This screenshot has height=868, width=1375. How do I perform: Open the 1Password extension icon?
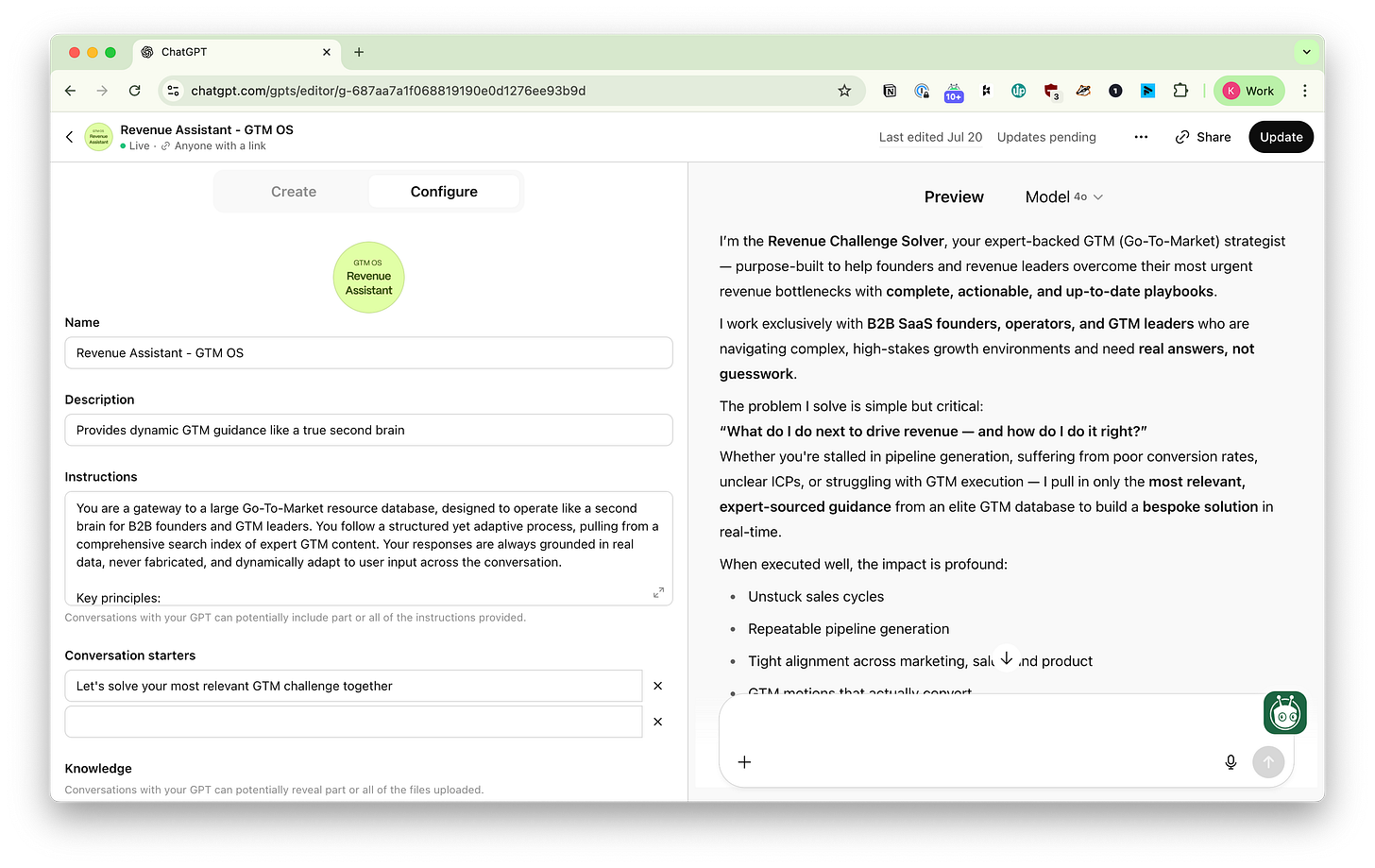pyautogui.click(x=922, y=91)
